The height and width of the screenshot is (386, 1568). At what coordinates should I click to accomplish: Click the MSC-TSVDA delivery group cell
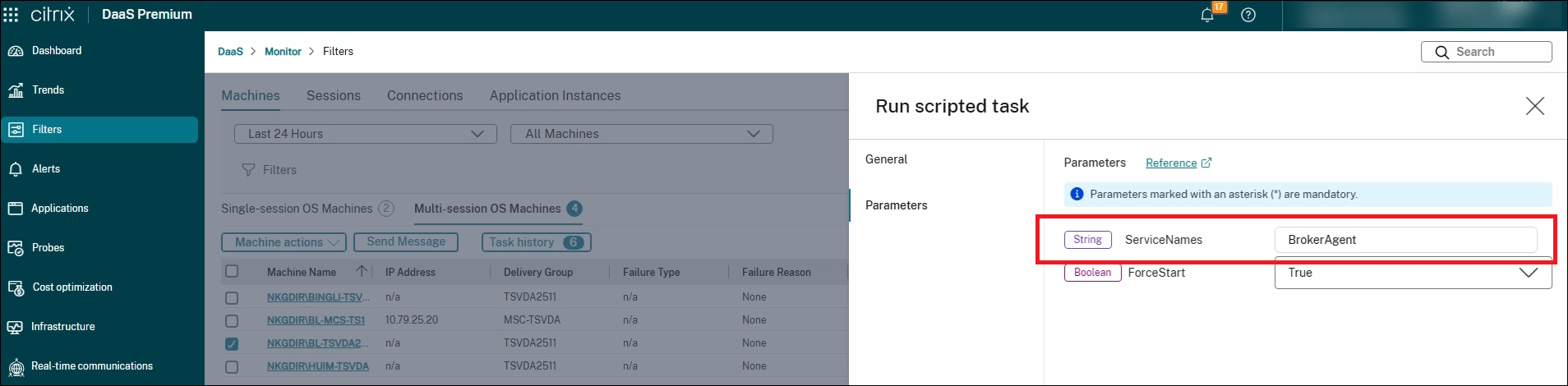pyautogui.click(x=532, y=320)
